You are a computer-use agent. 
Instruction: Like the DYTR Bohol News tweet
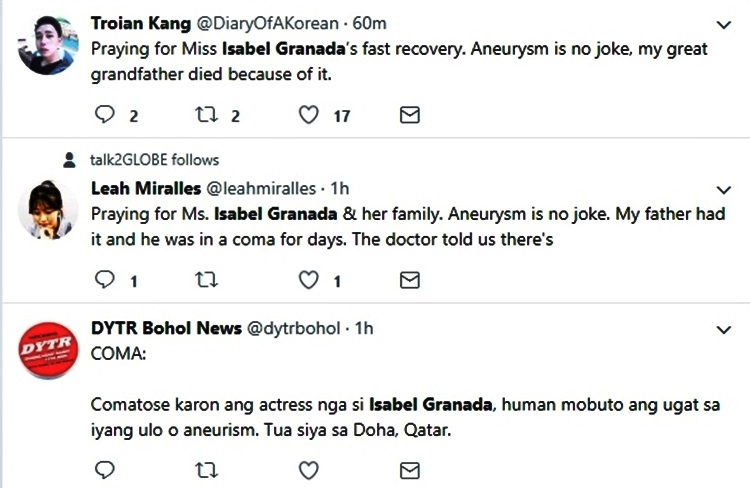pos(310,469)
